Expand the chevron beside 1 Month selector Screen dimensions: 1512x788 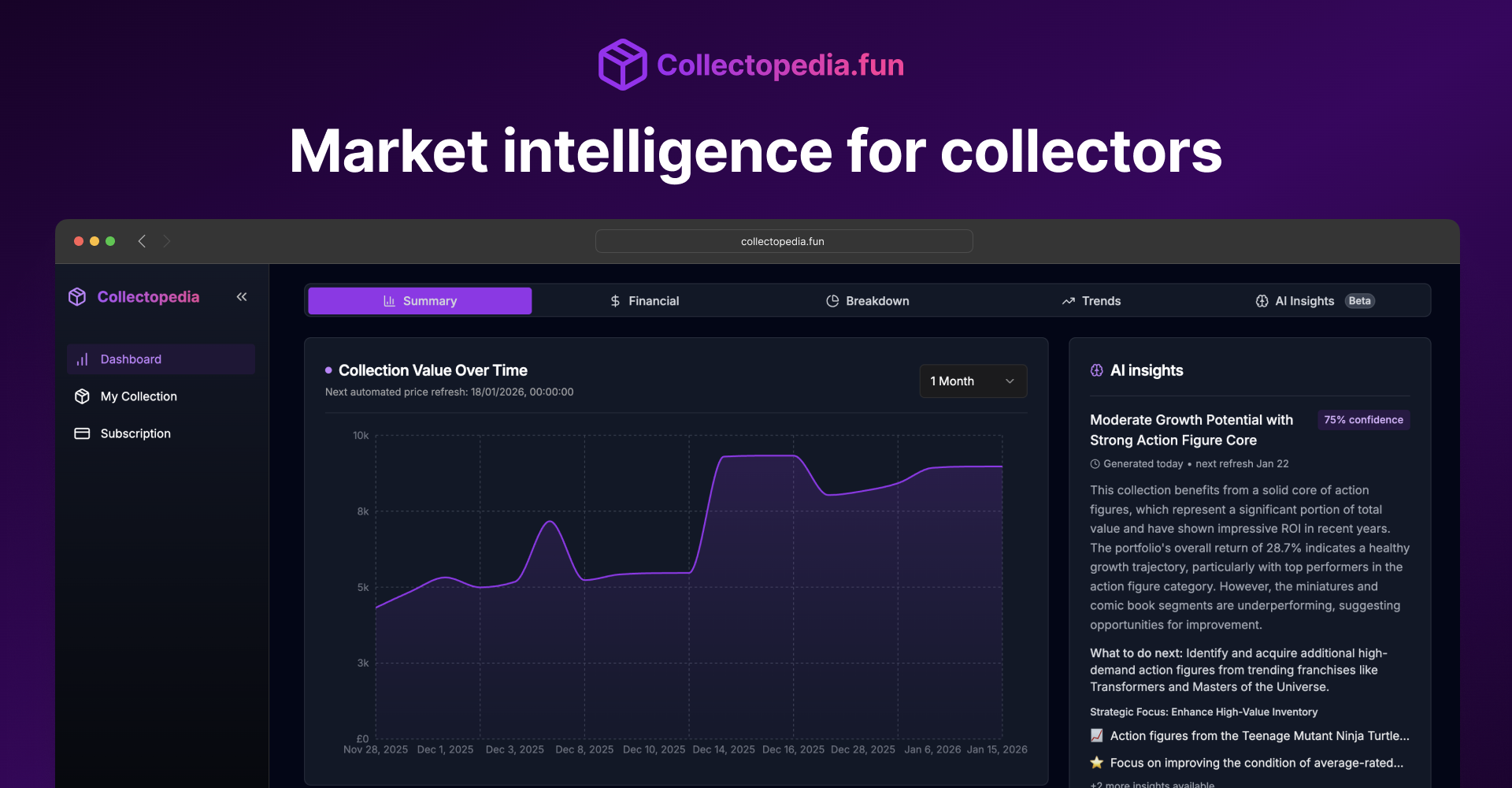coord(1010,381)
